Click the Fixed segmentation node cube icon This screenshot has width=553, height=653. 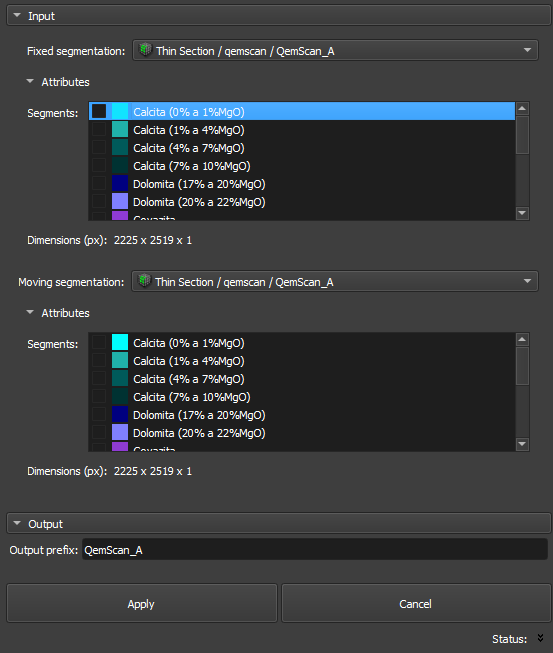(145, 50)
